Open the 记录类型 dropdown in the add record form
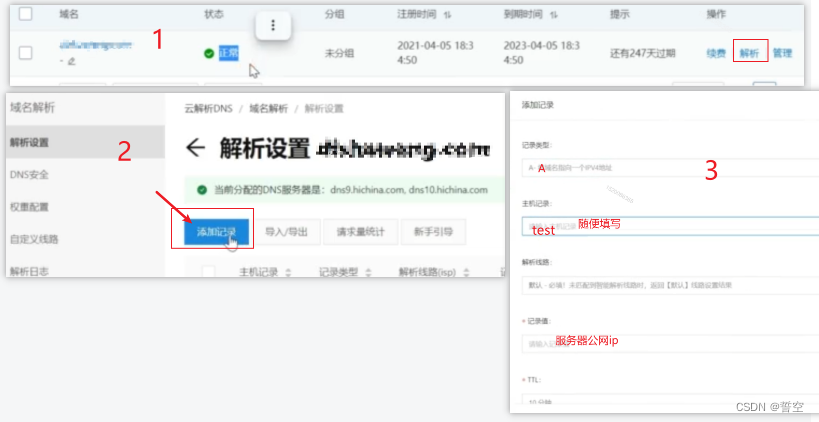Viewport: 819px width, 422px height. [670, 168]
